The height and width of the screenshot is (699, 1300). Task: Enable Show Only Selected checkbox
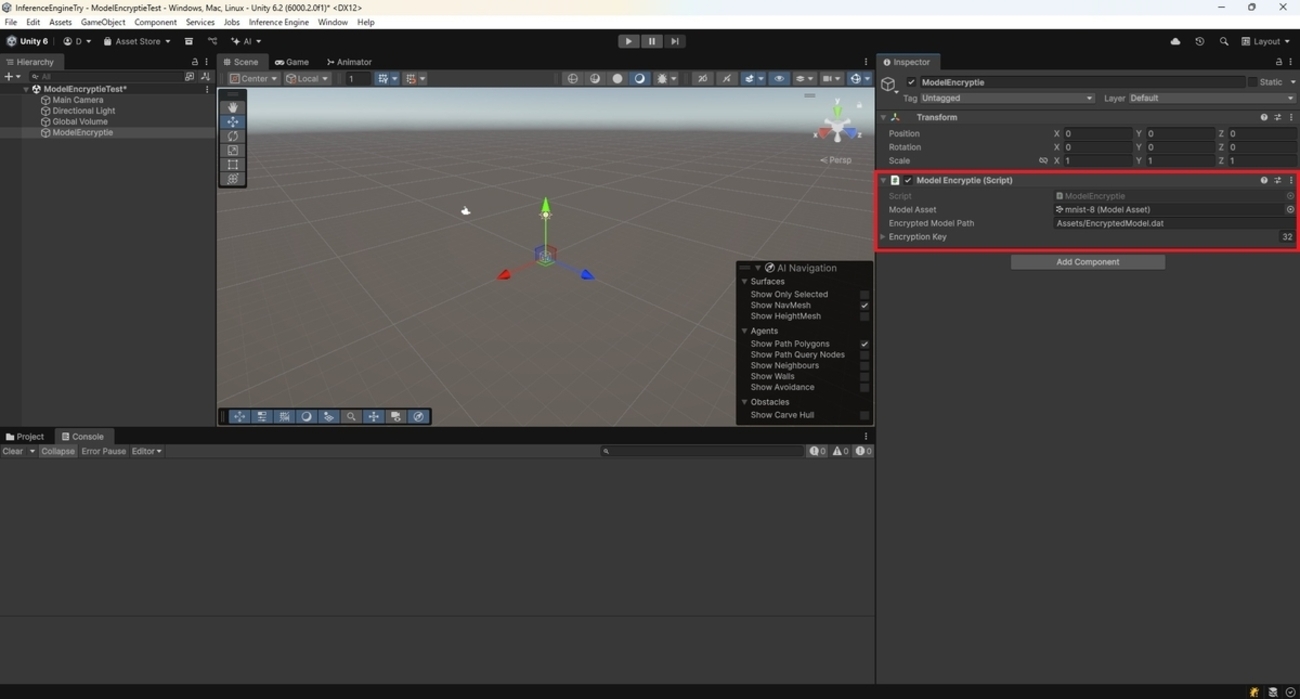tap(864, 294)
